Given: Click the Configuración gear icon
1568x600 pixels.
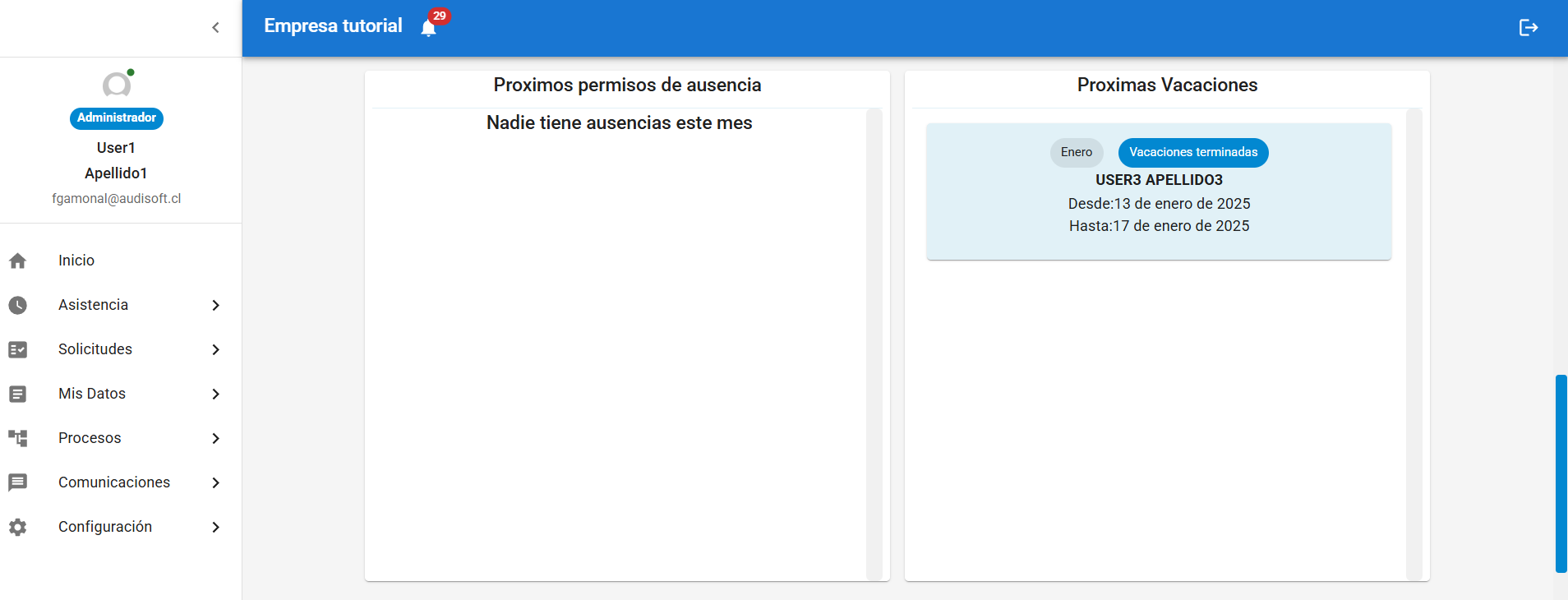Looking at the screenshot, I should 18,527.
